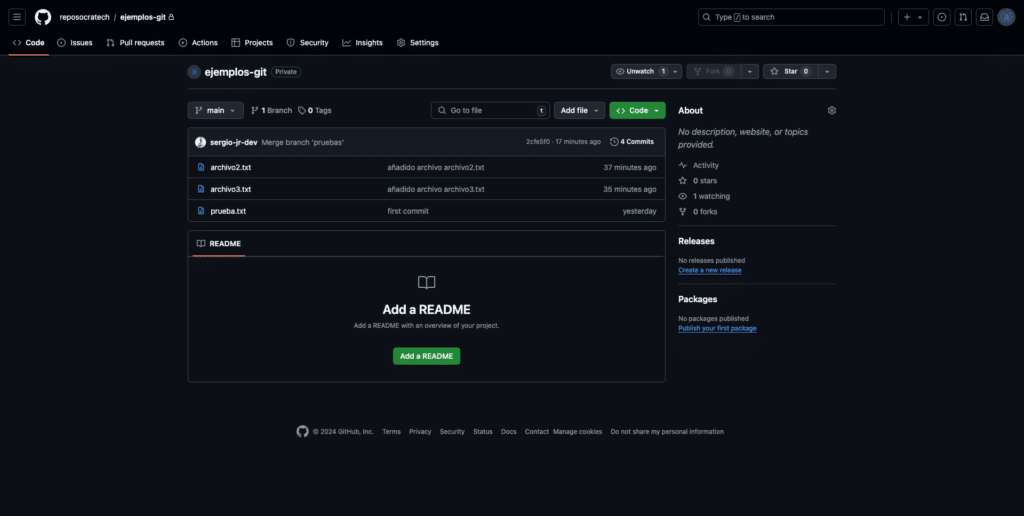Screen dimensions: 1024x516
Task: Click the plus create-new button
Action: tap(906, 17)
